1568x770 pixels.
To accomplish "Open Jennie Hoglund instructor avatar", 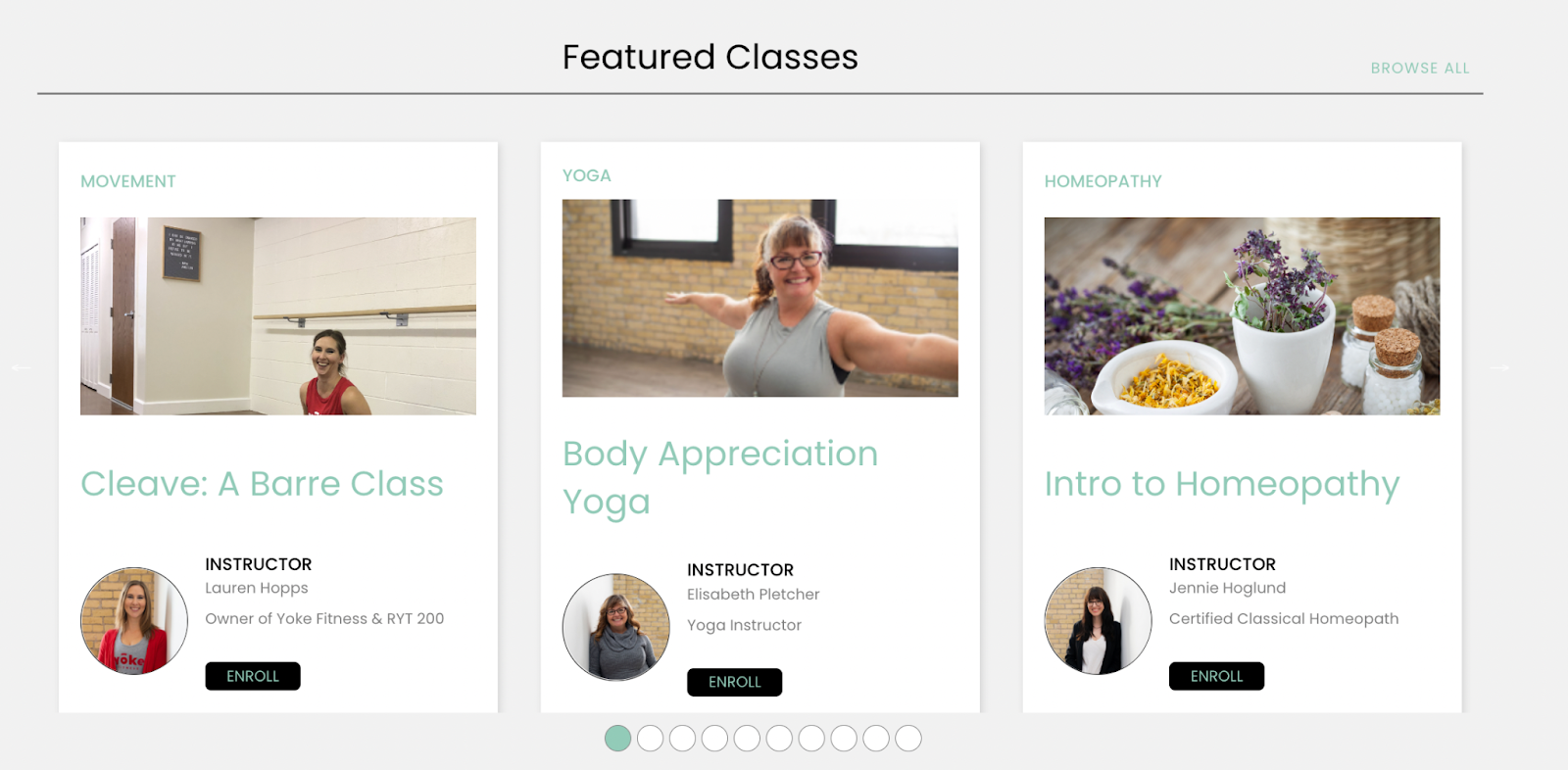I will pyautogui.click(x=1099, y=621).
